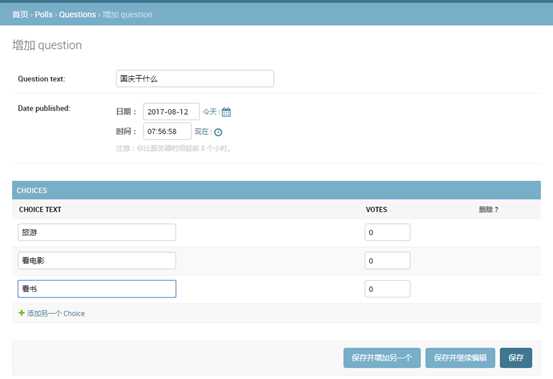Click the Question text label
The height and width of the screenshot is (379, 553).
tap(41, 79)
